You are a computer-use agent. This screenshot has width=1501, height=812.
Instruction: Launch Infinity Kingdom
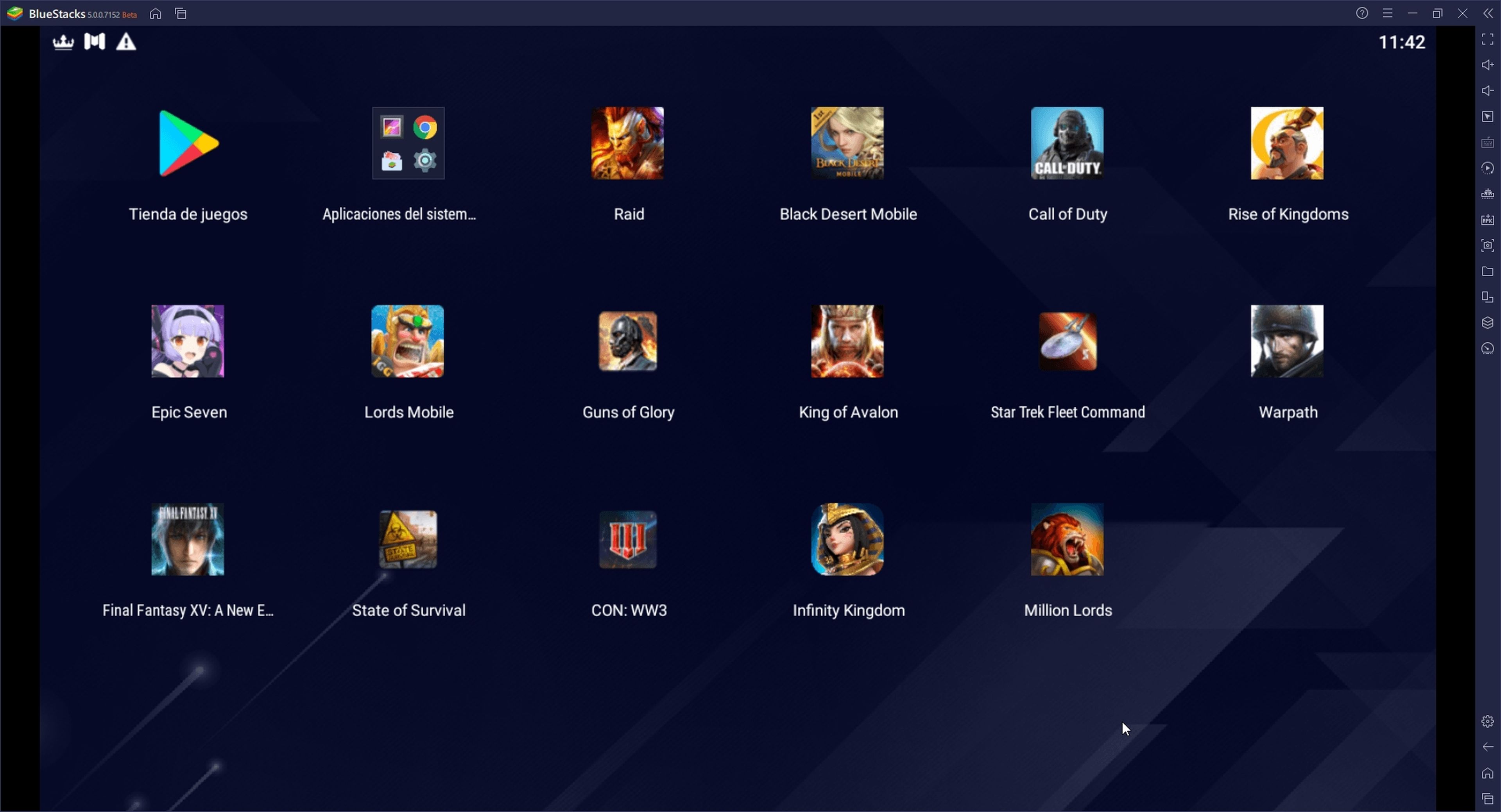[x=847, y=539]
